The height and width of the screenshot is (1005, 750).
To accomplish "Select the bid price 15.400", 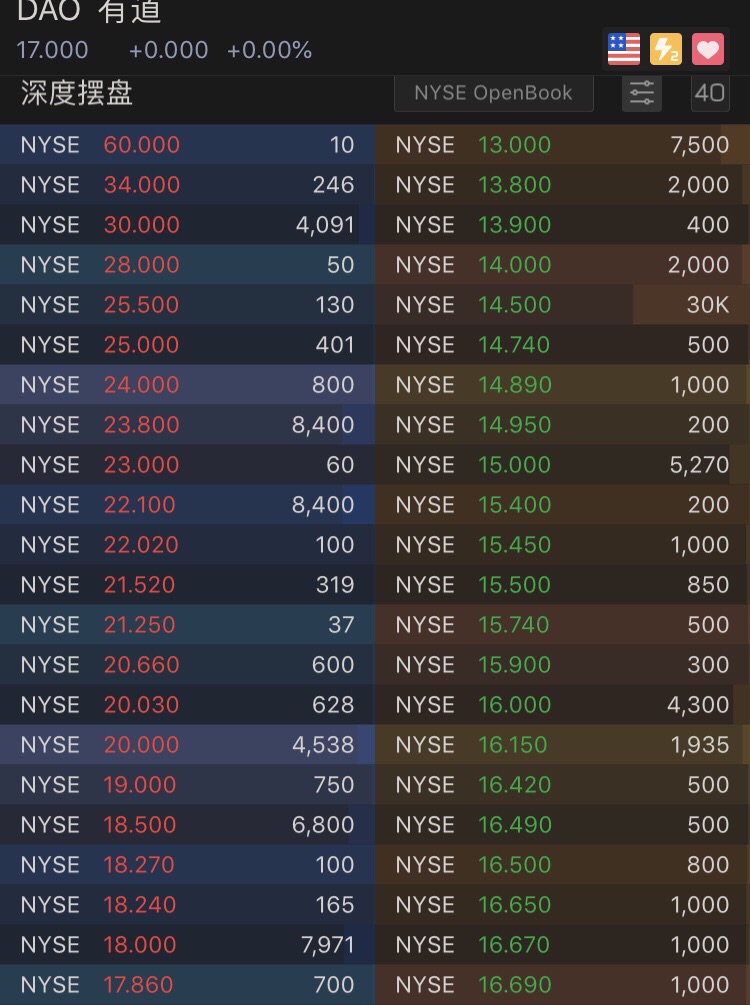I will [515, 504].
